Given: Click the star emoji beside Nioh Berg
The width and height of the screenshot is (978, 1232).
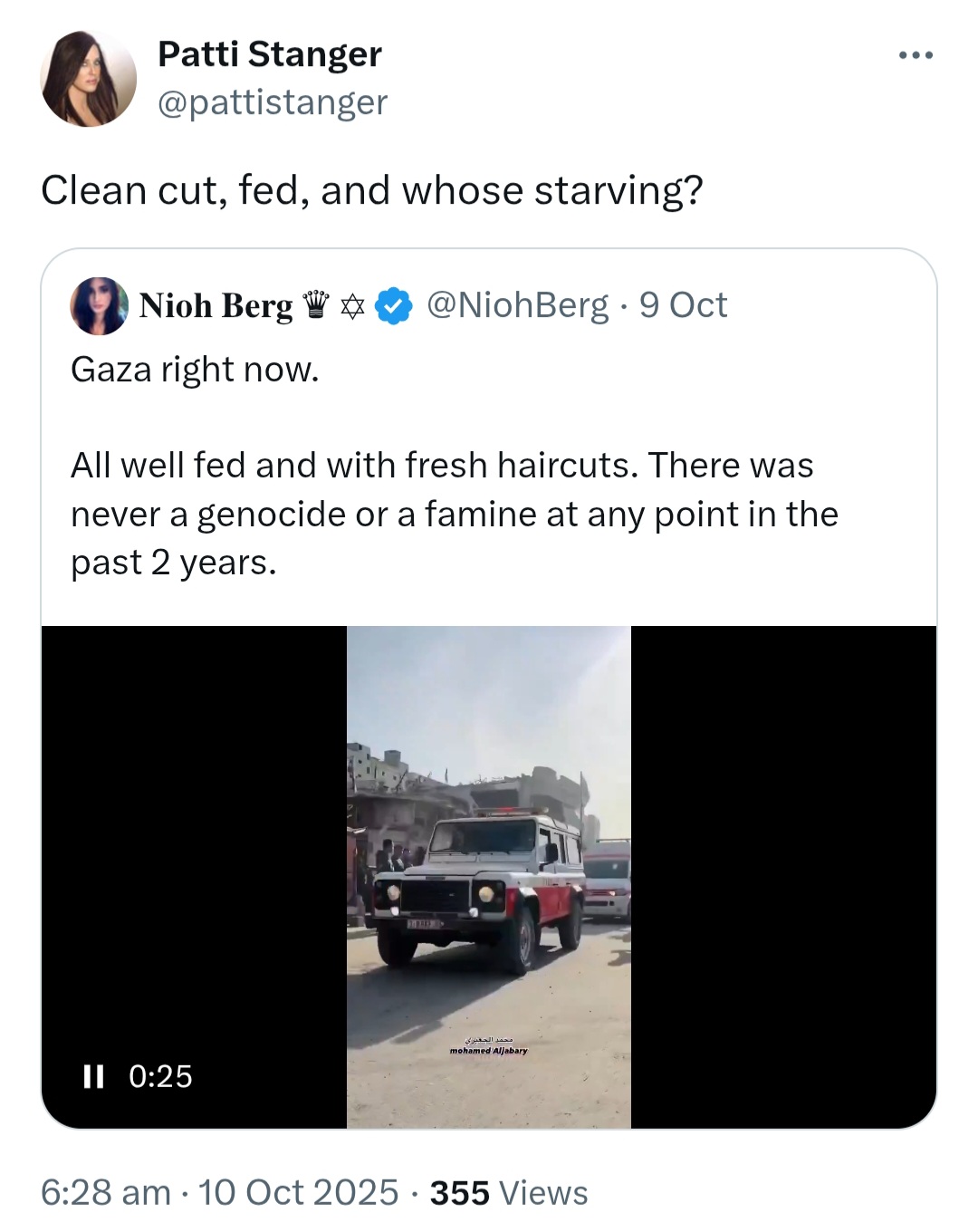Looking at the screenshot, I should pyautogui.click(x=352, y=307).
